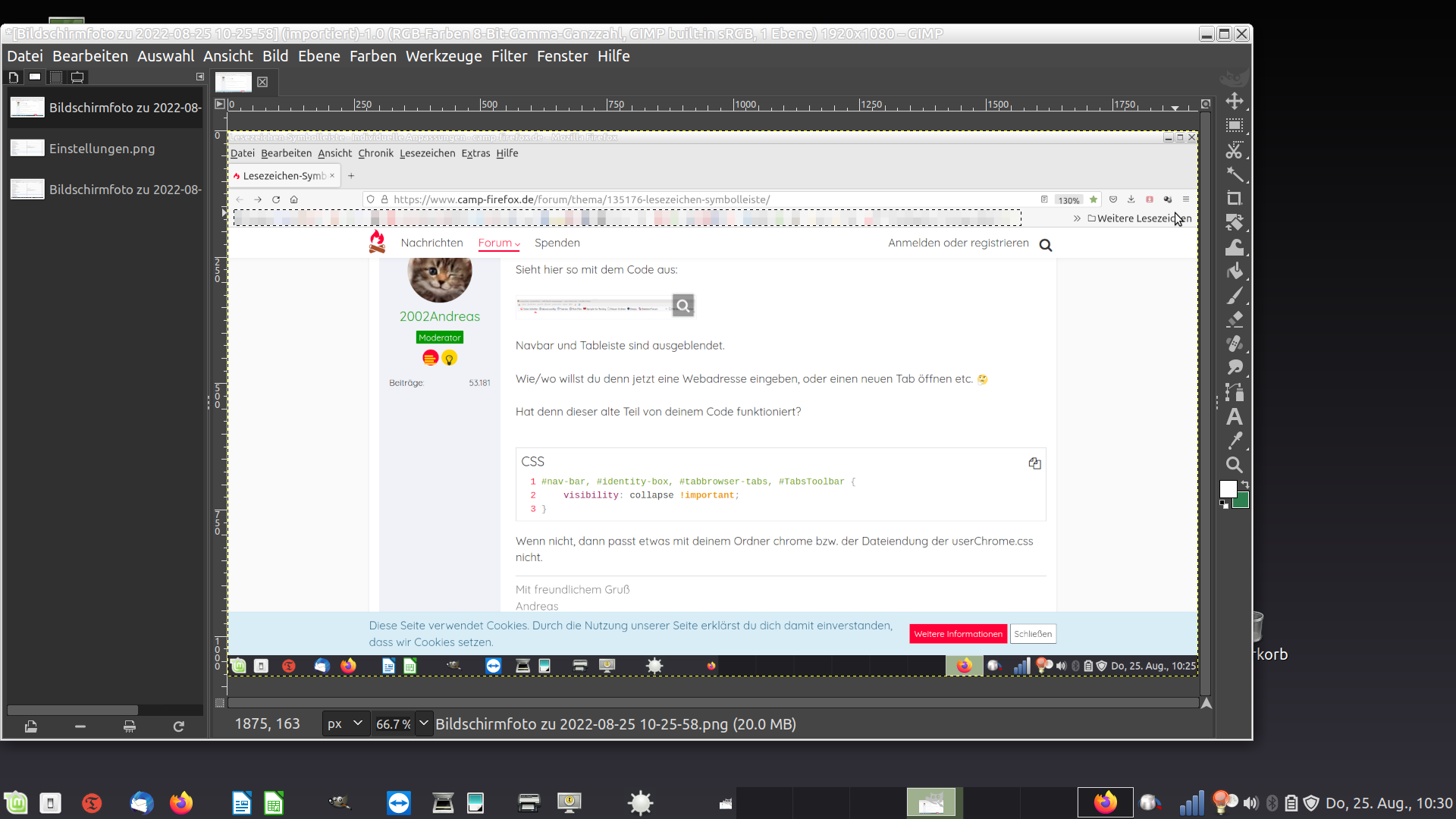Select the Color Picker eyedropper tool

[1235, 441]
